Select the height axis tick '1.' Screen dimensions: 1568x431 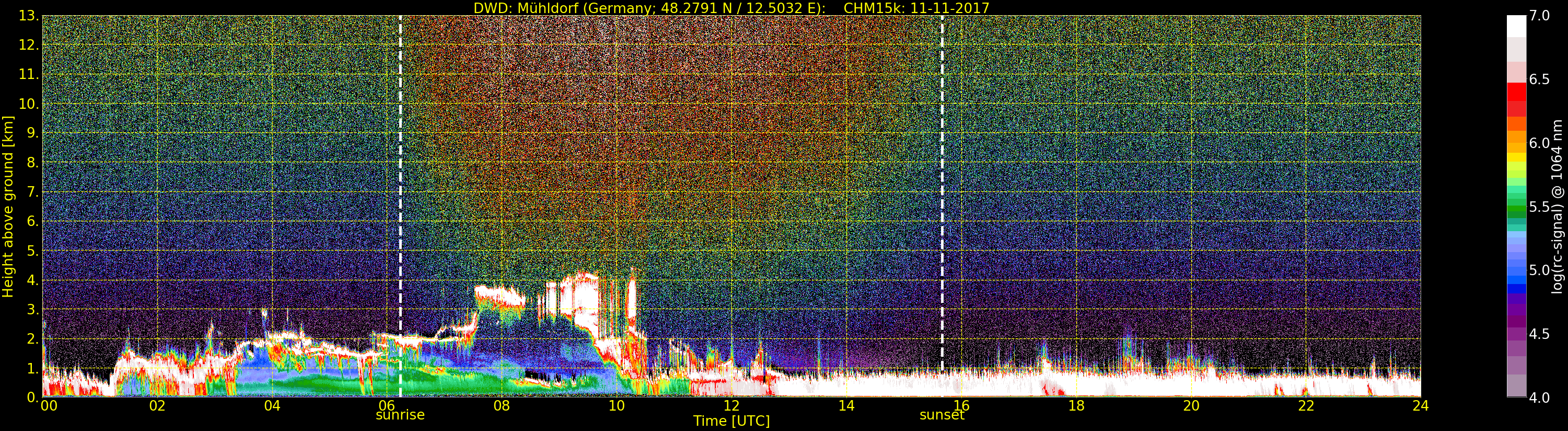click(x=32, y=368)
